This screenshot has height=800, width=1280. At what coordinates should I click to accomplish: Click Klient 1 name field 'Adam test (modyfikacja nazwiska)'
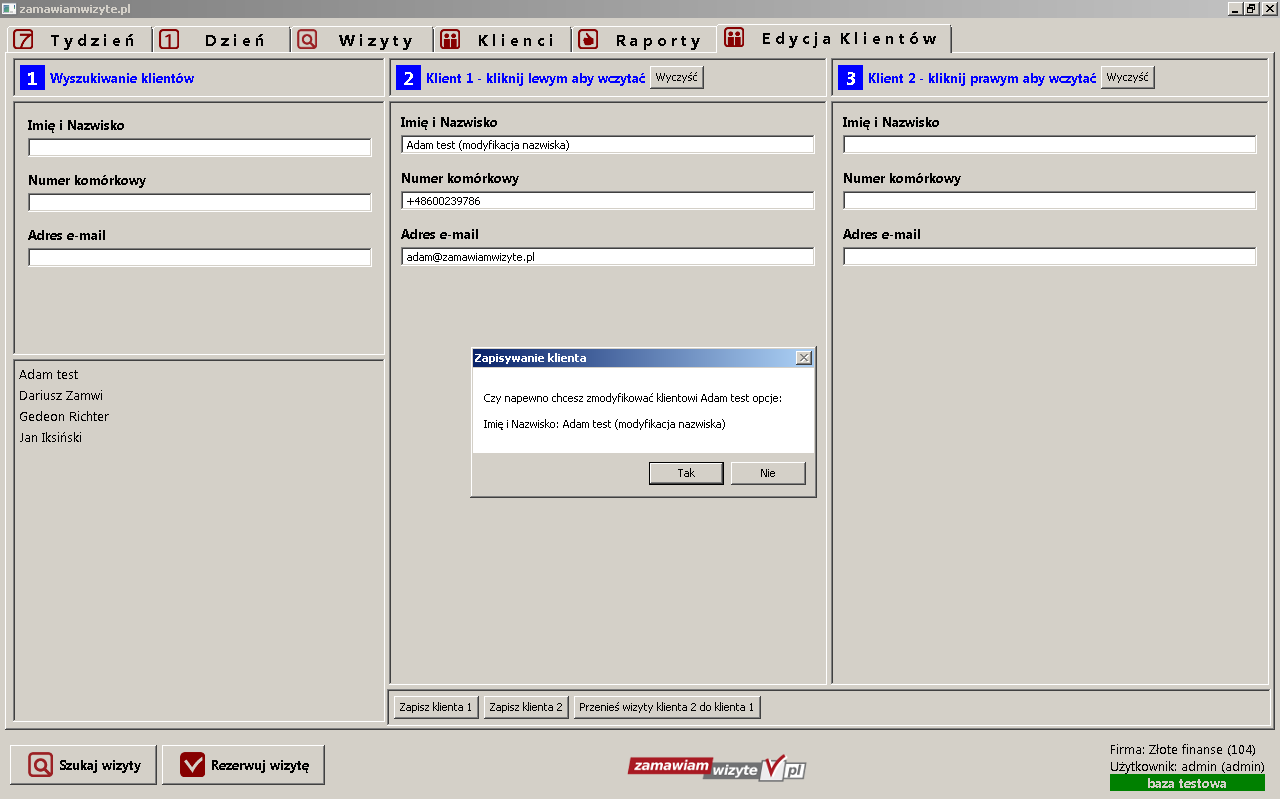point(608,145)
